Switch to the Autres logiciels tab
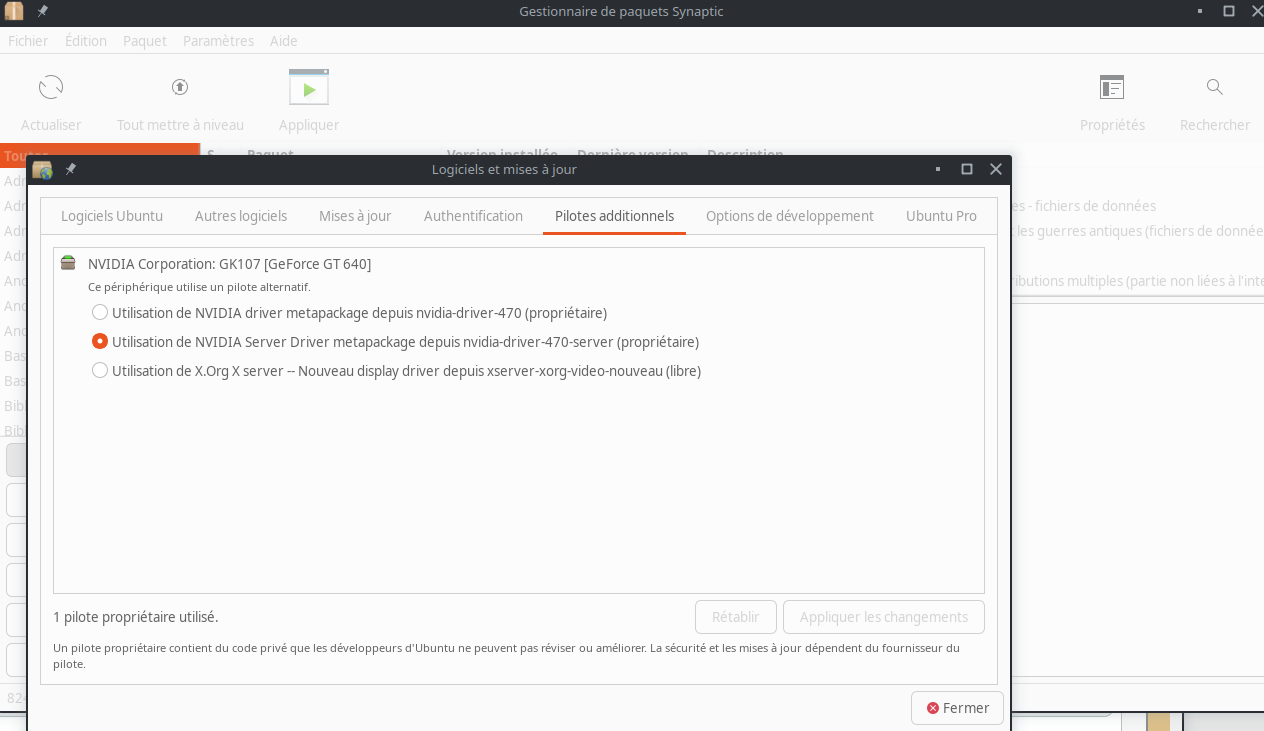1264x731 pixels. pos(241,216)
